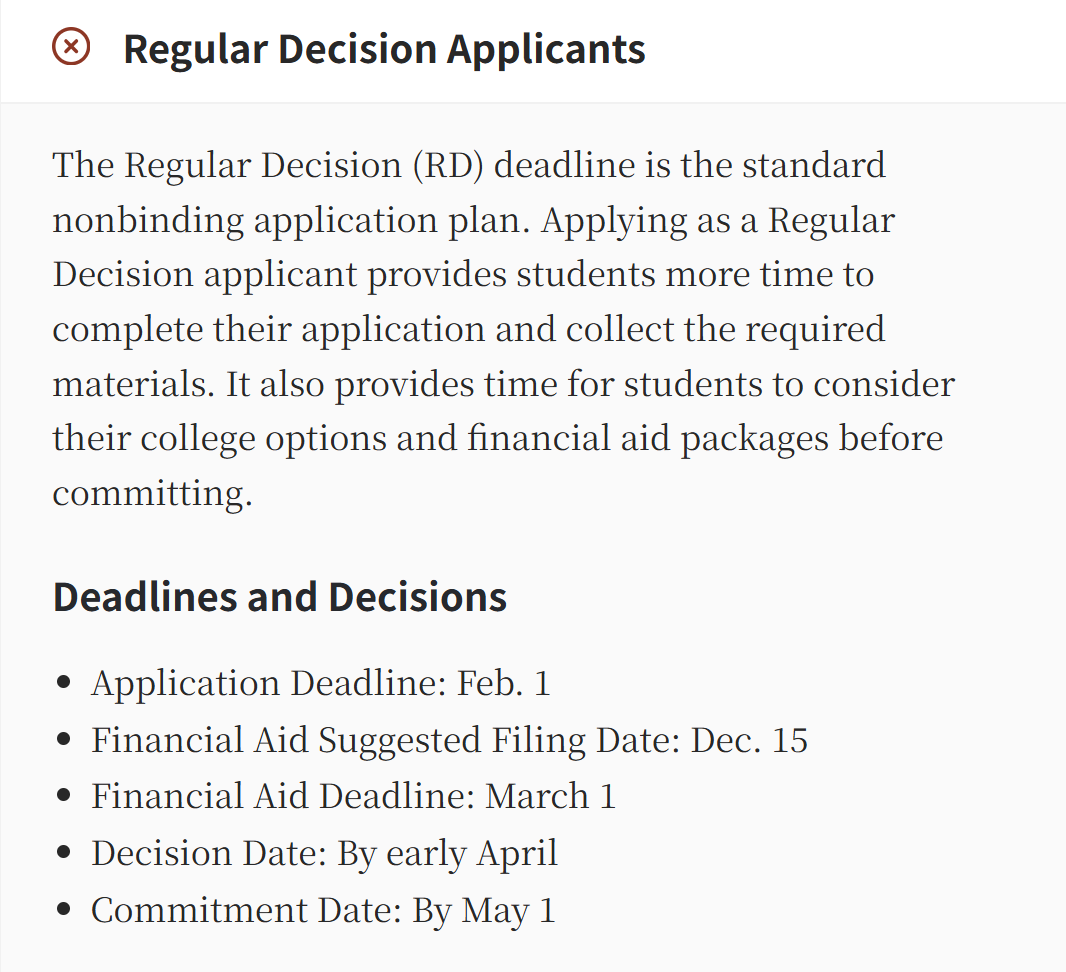This screenshot has height=972, width=1066.
Task: Click the Decision Date: By early April item
Action: click(x=325, y=853)
